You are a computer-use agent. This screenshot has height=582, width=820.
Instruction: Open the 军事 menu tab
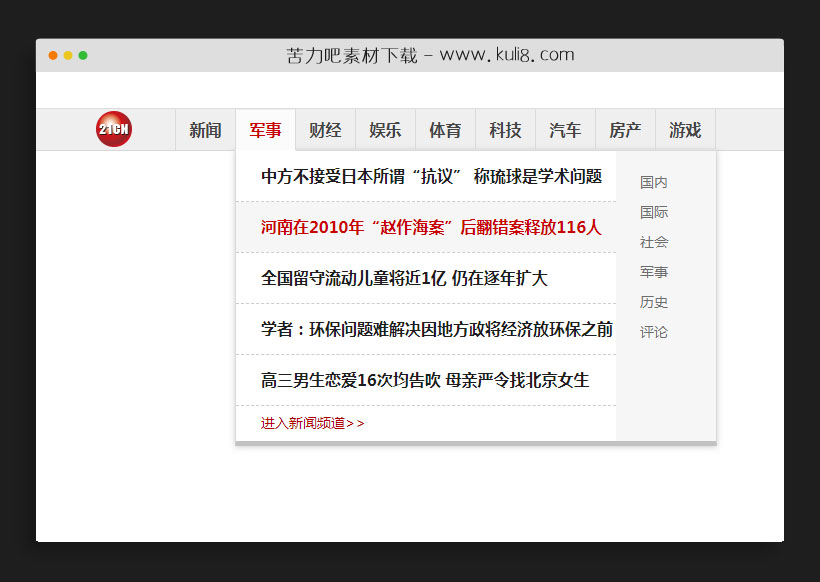pyautogui.click(x=265, y=129)
